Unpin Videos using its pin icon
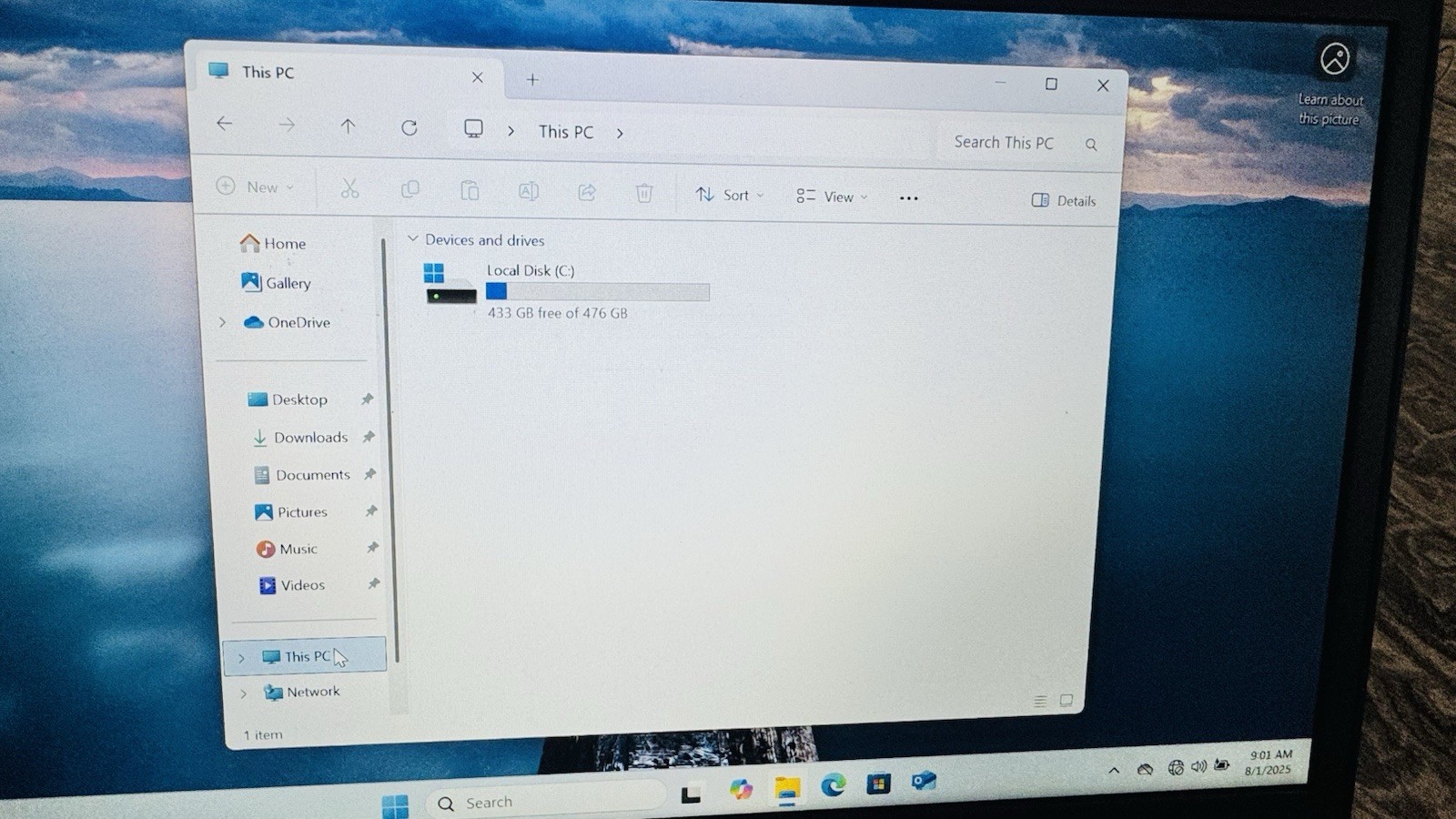Viewport: 1456px width, 819px height. [373, 583]
